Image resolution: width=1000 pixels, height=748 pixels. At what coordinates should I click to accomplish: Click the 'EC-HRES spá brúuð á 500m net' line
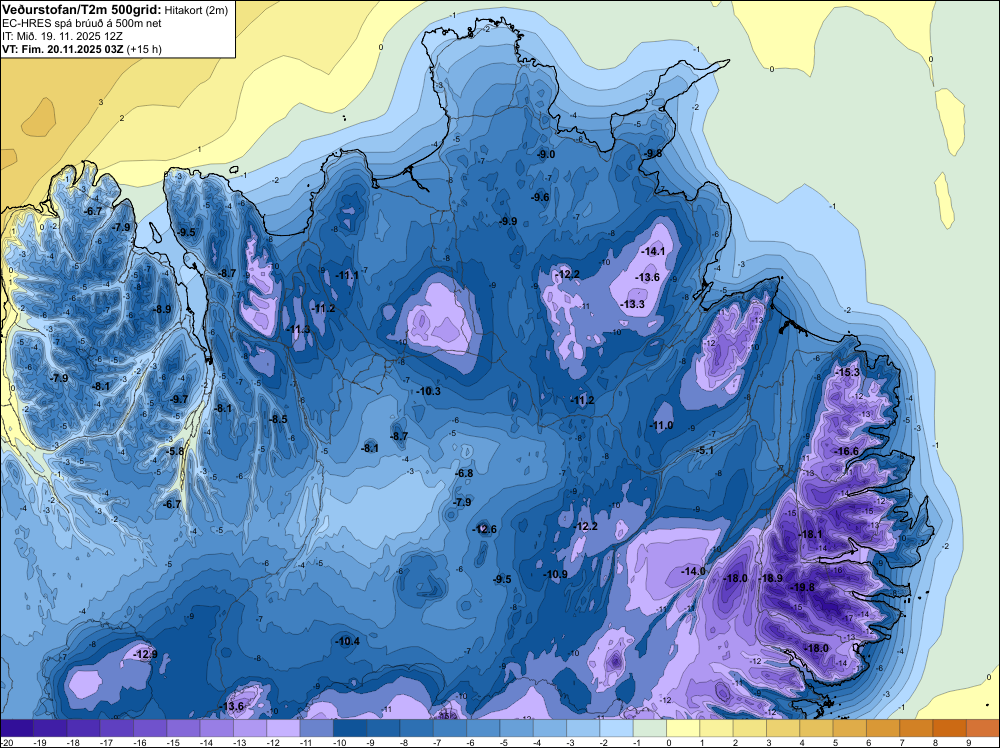pos(82,23)
